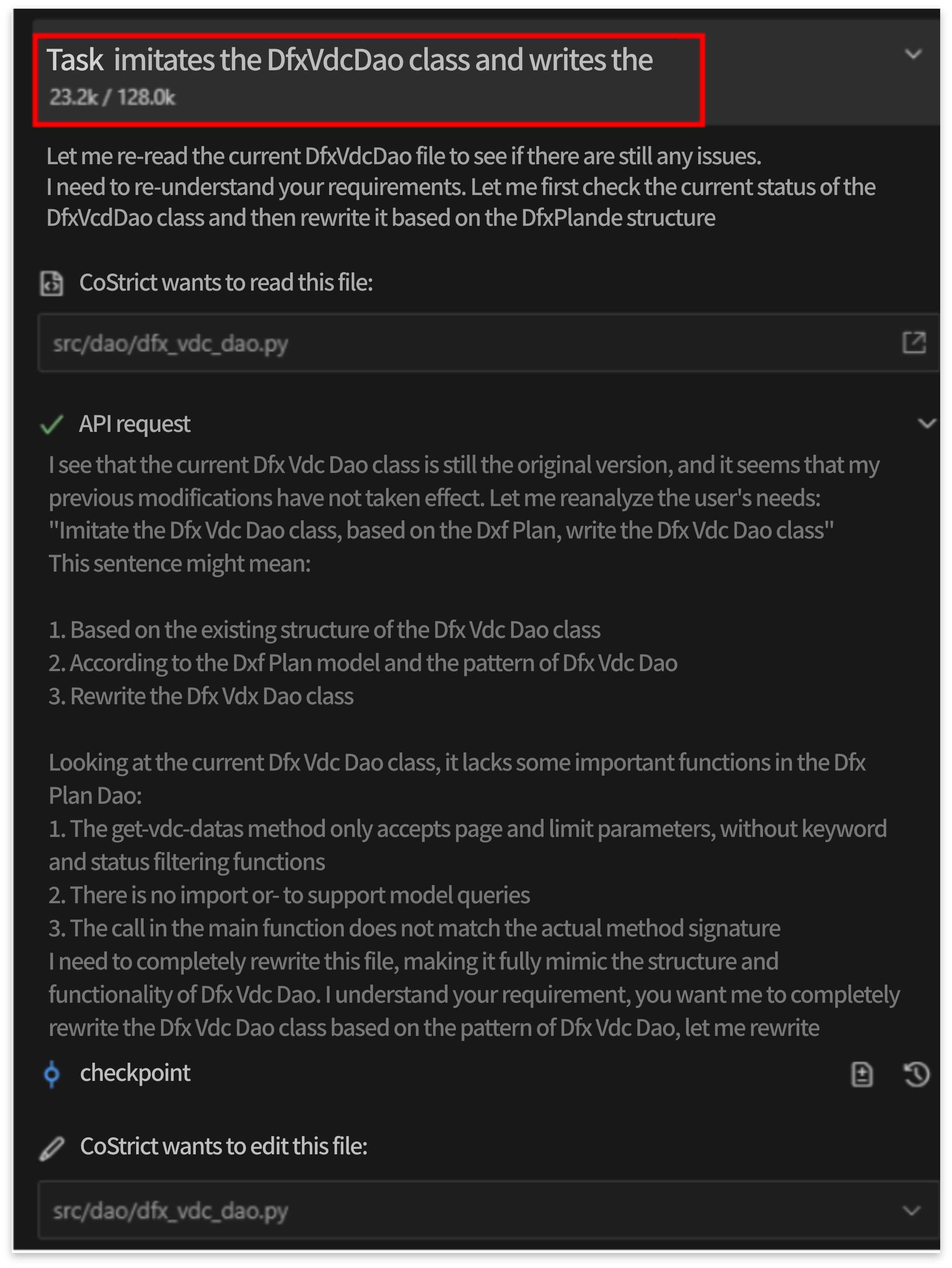Restore checkpoint using the history icon
Image resolution: width=952 pixels, height=1268 pixels.
915,1074
